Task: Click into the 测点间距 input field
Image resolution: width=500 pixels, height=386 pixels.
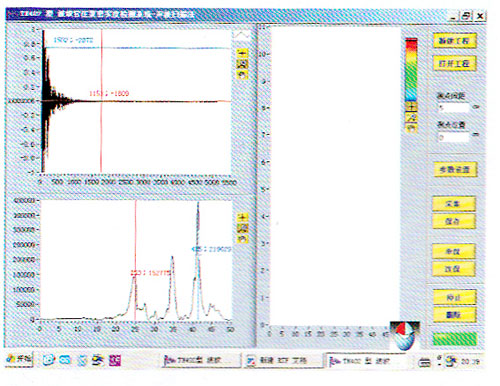Action: tap(454, 108)
